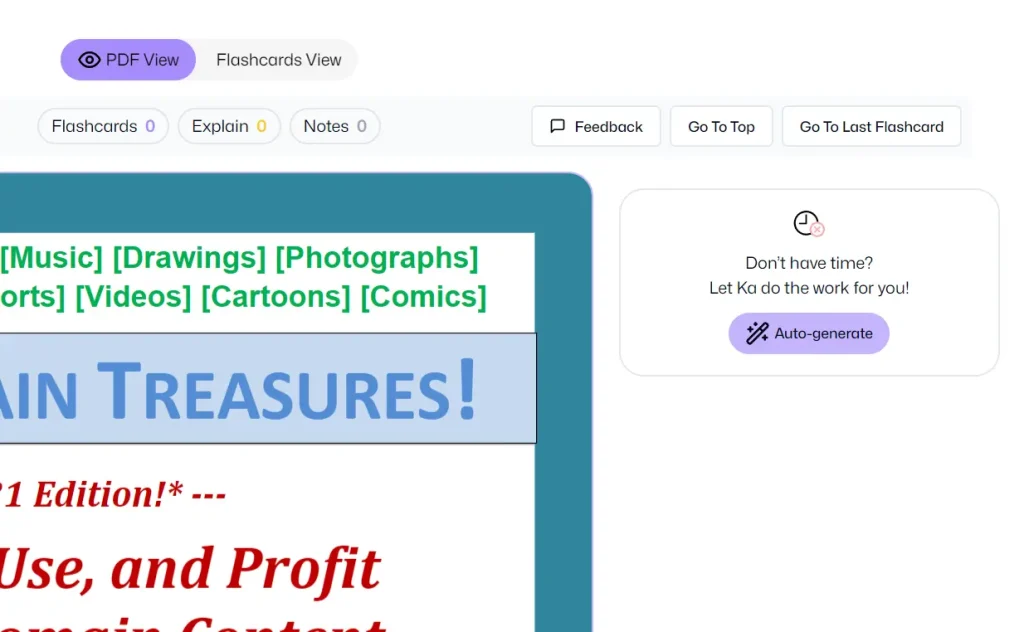Click the Feedback button
This screenshot has height=632, width=1024.
[596, 126]
